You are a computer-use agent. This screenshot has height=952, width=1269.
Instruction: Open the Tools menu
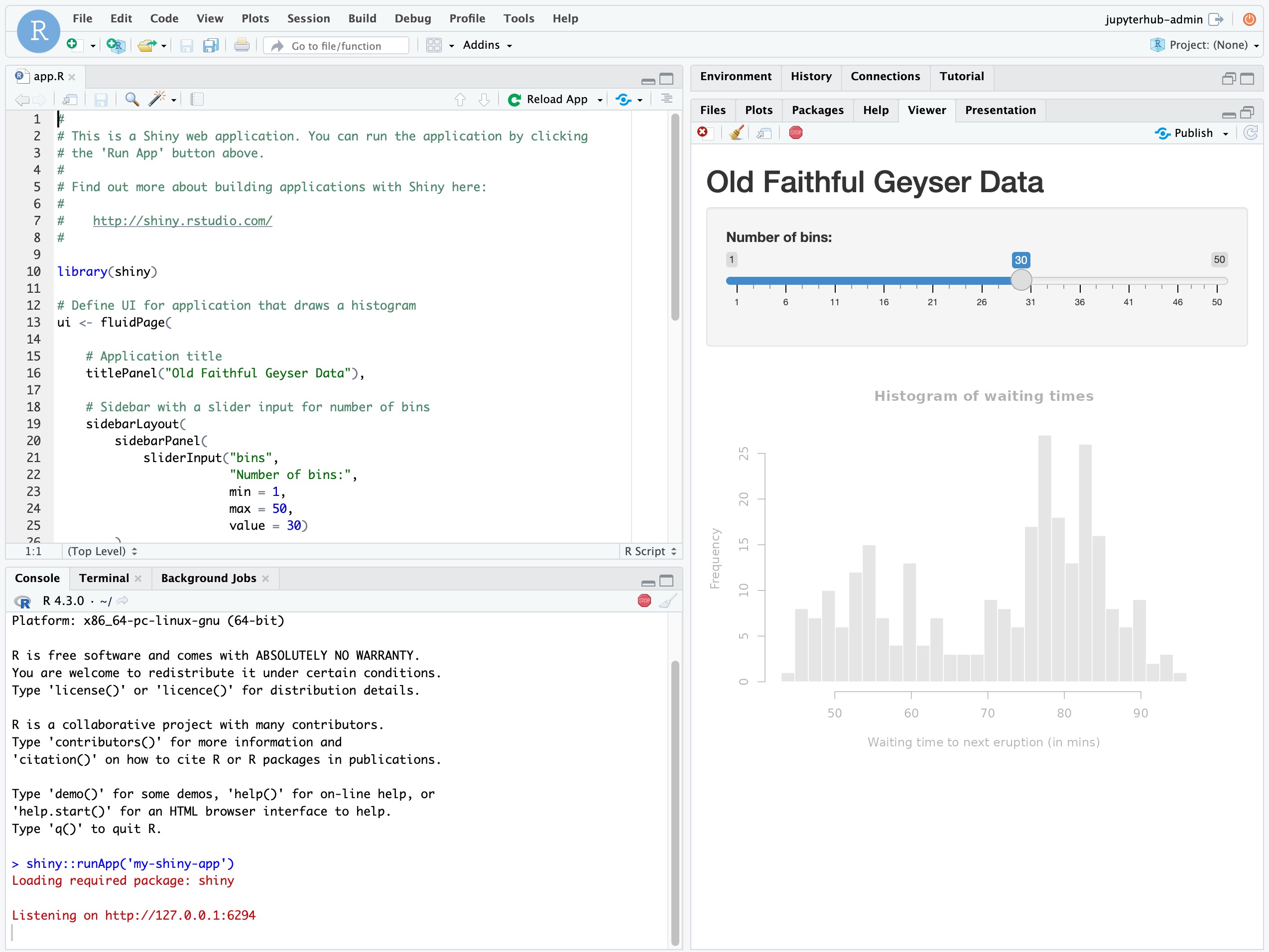(x=518, y=18)
